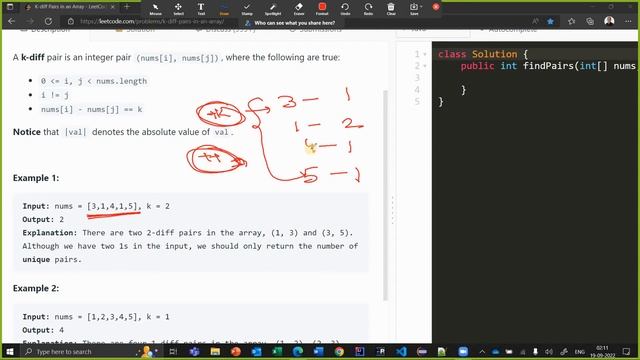Click the 'nums[i] - nums[j] == k' condition

click(x=91, y=109)
